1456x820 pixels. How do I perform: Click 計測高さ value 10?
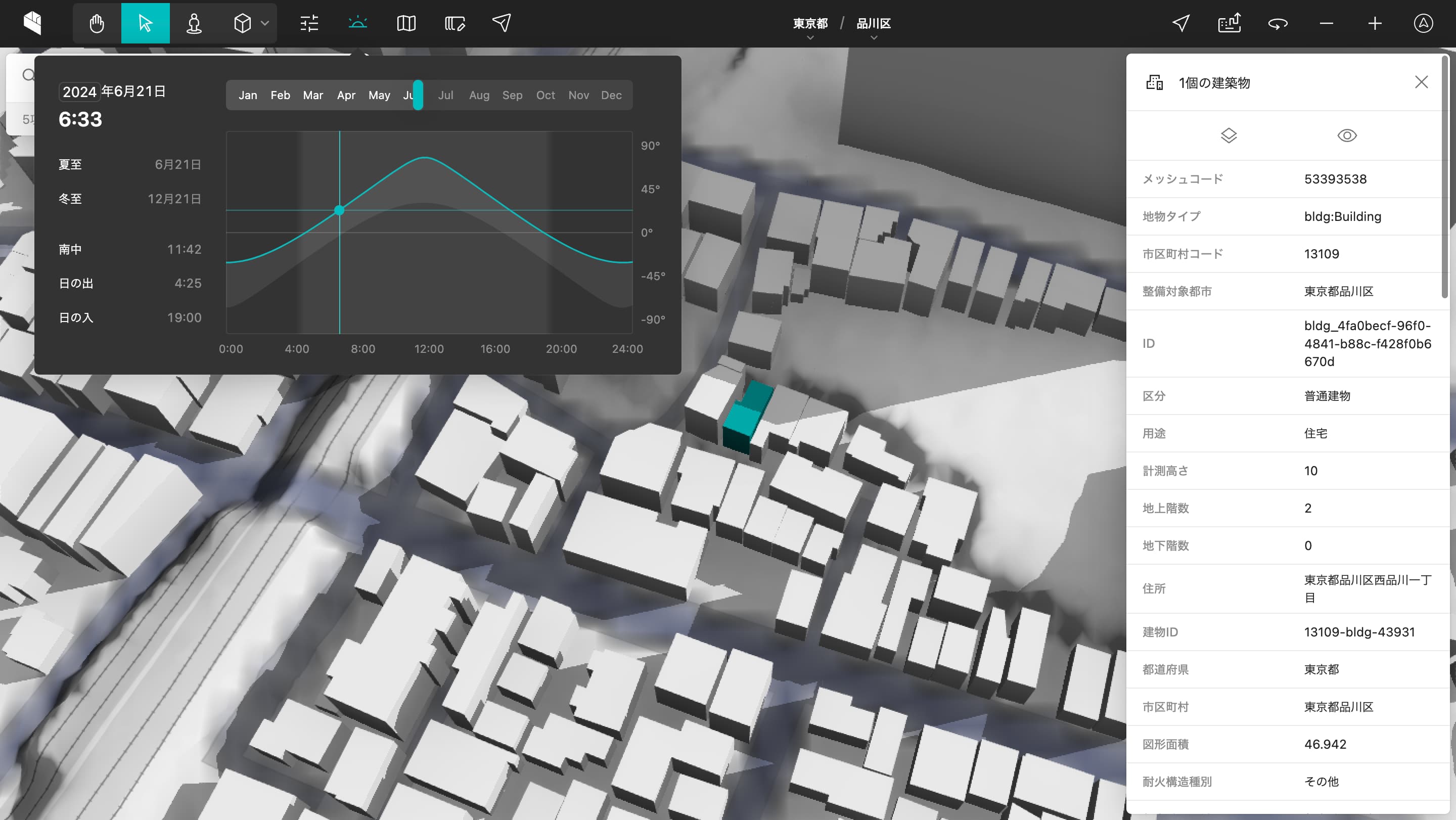click(x=1311, y=471)
